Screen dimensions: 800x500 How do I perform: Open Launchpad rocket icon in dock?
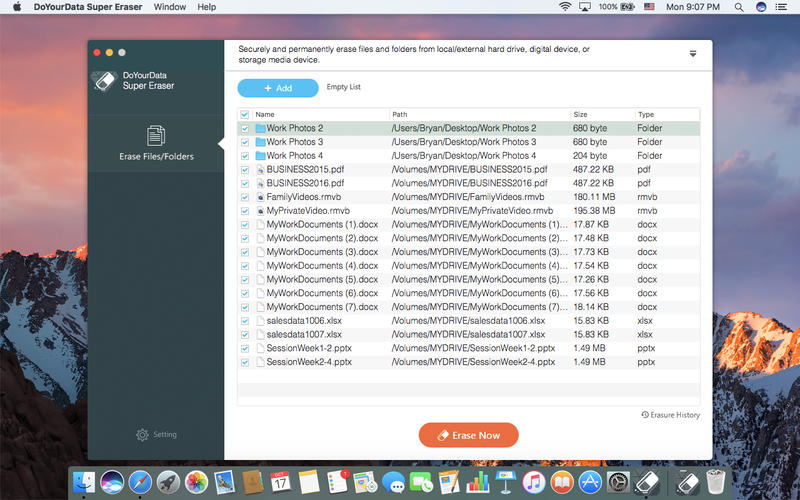click(168, 482)
